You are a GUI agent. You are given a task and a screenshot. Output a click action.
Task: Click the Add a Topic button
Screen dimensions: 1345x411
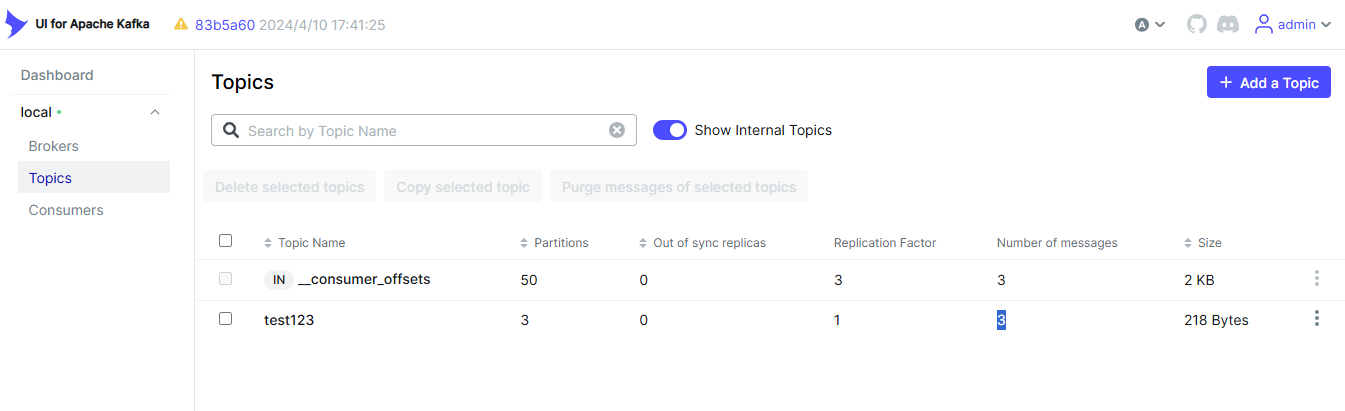(1268, 83)
